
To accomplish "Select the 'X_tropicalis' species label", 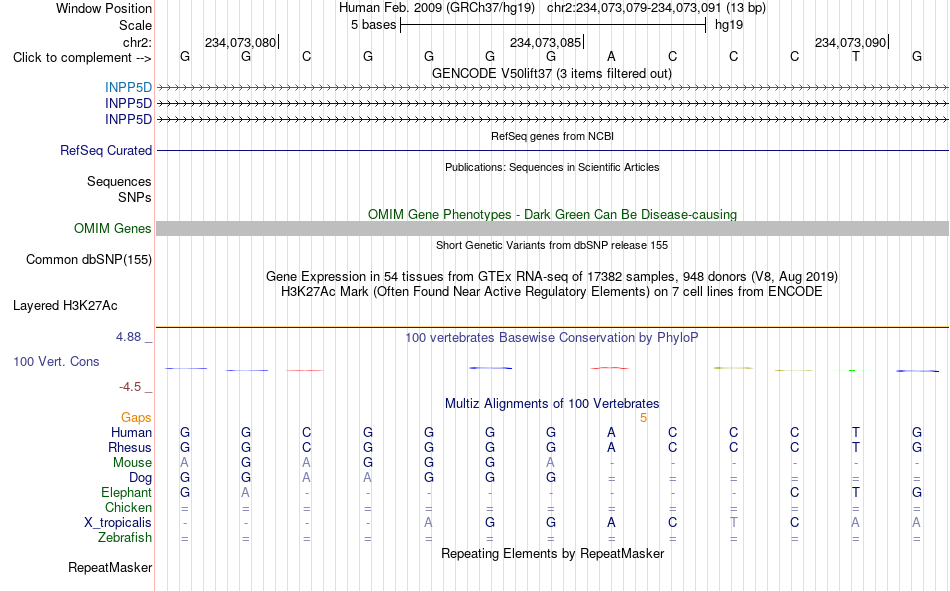I will coord(118,523).
